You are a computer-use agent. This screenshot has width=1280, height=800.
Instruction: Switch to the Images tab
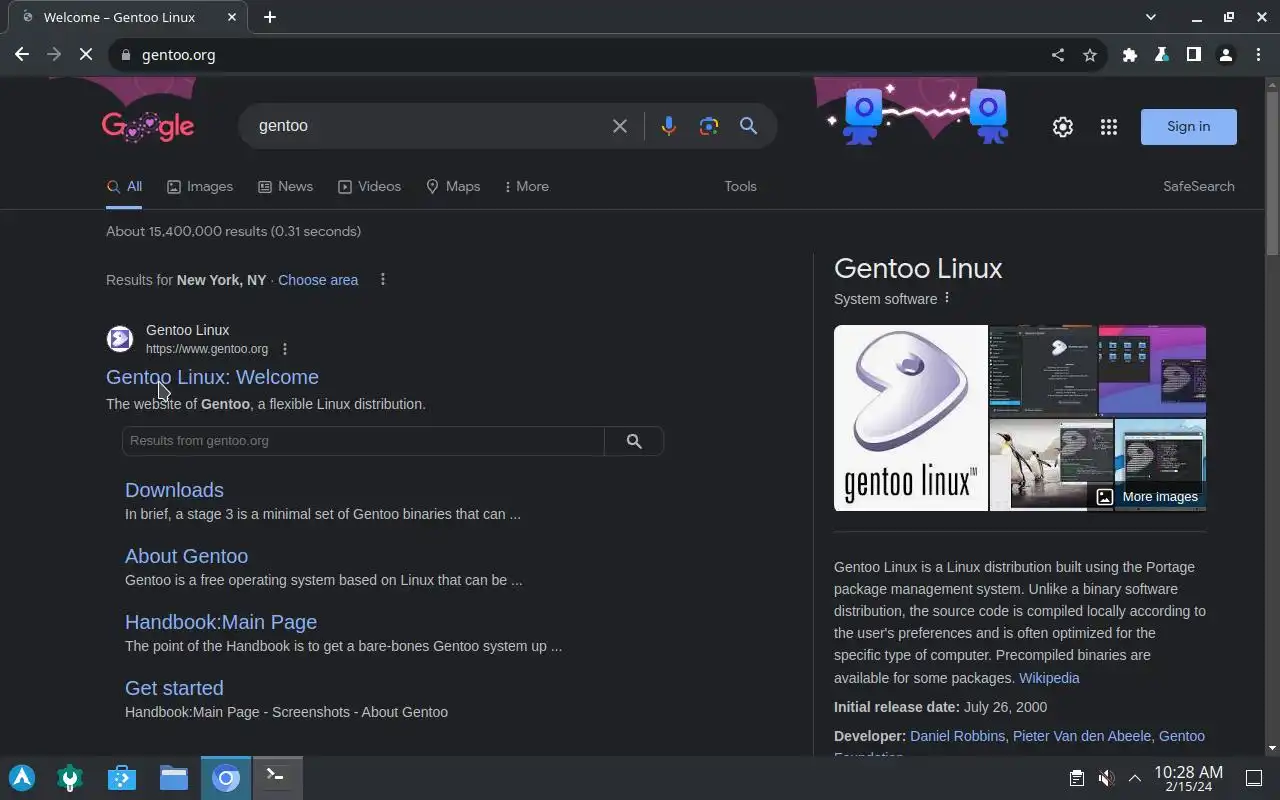click(x=200, y=187)
